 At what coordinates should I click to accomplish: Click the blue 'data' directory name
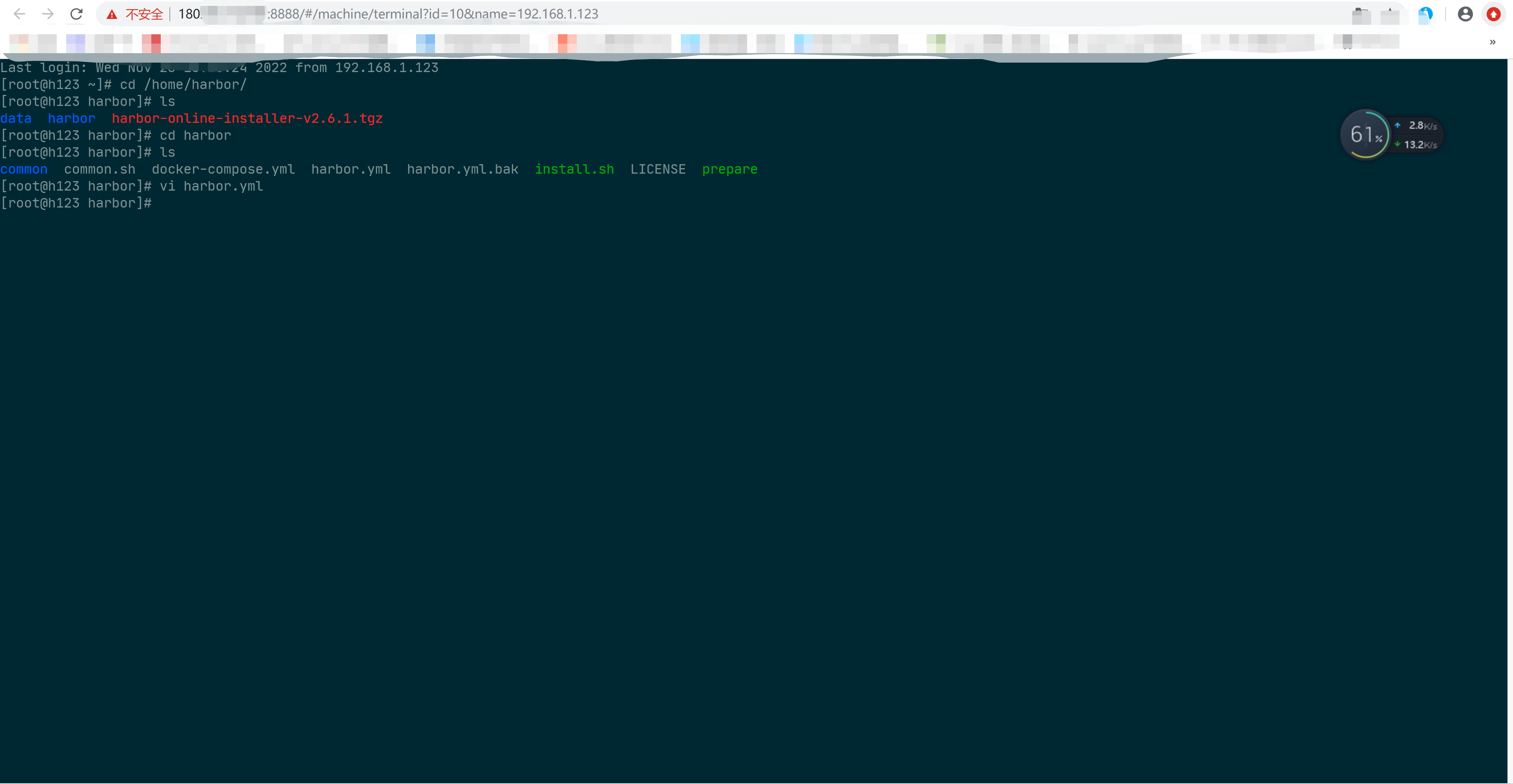16,119
